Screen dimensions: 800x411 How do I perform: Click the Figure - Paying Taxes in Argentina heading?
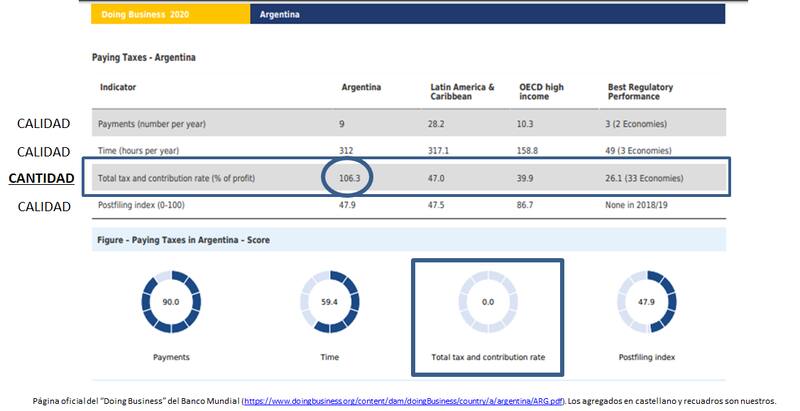pyautogui.click(x=183, y=240)
